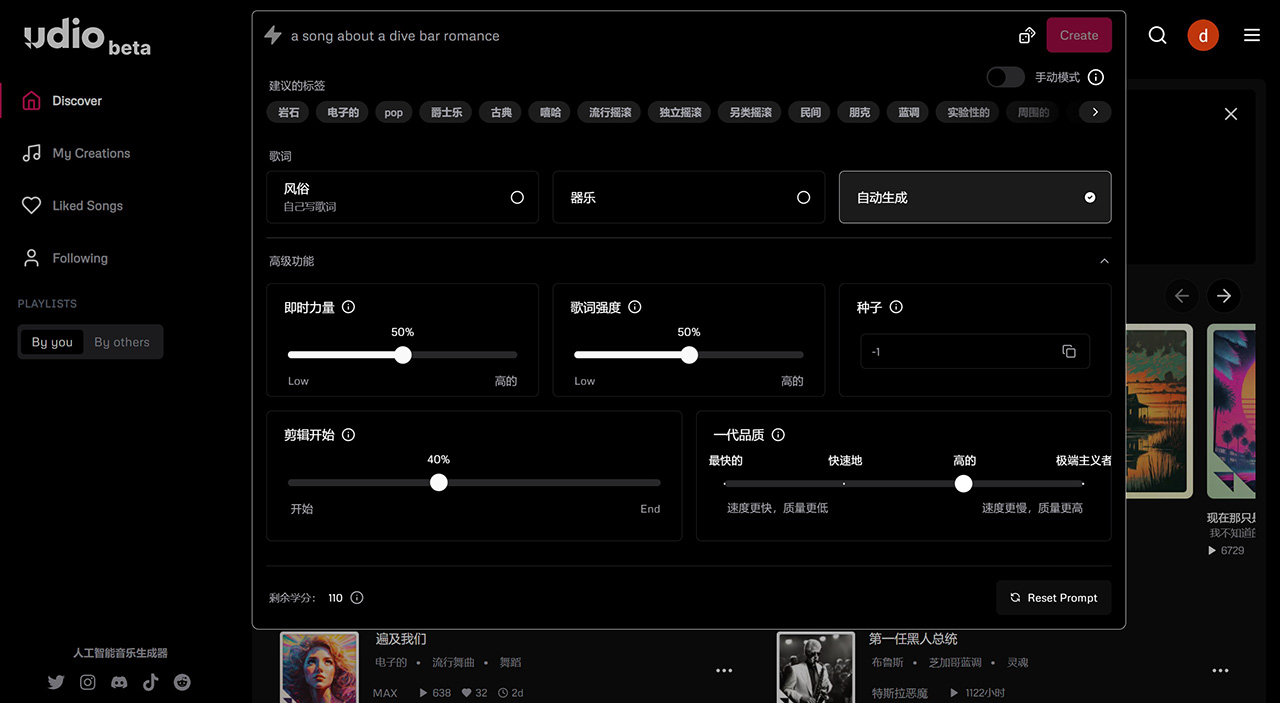Click Reset Prompt
This screenshot has width=1280, height=703.
point(1053,597)
